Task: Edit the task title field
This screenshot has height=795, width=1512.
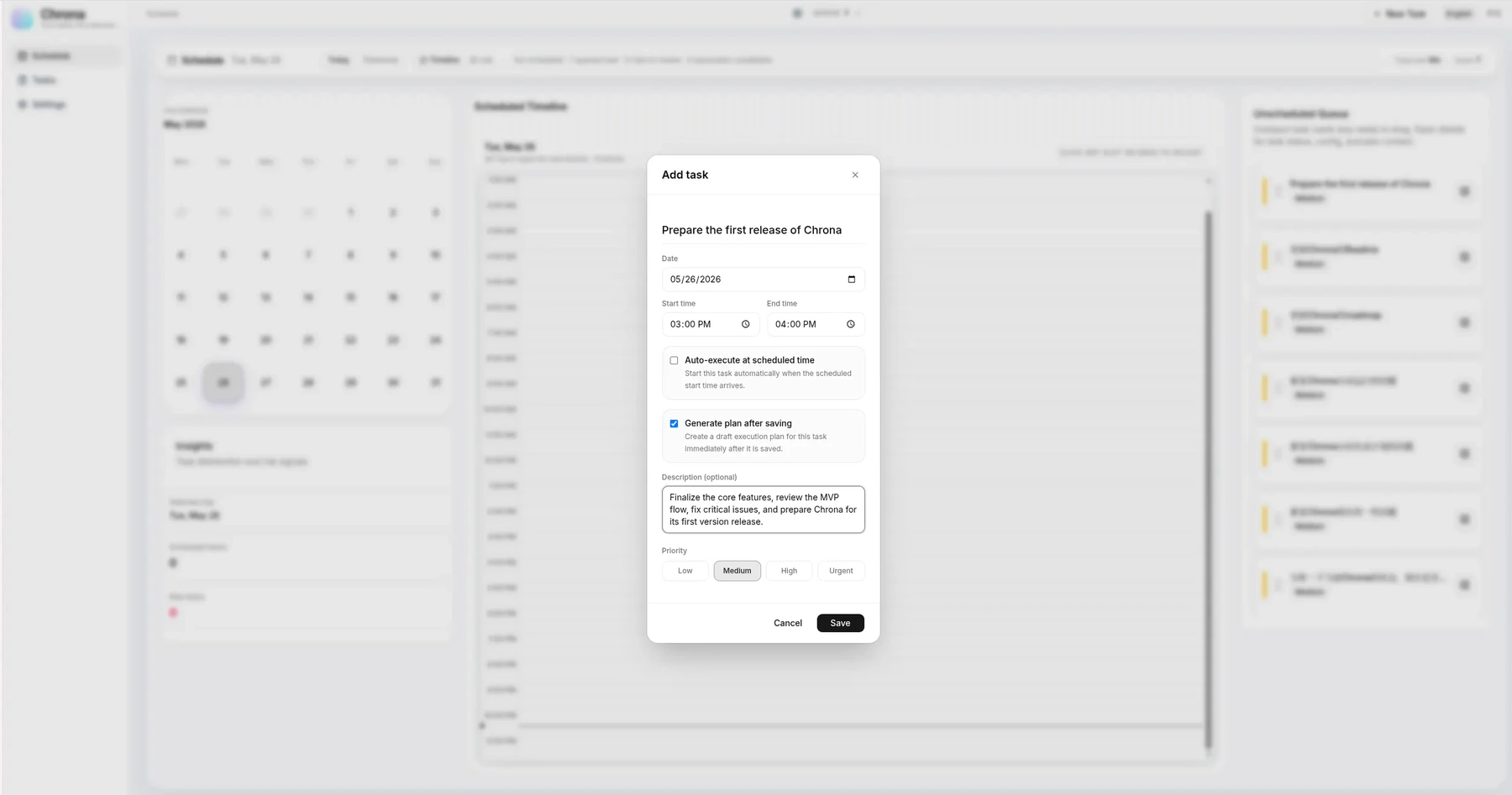Action: [x=763, y=230]
